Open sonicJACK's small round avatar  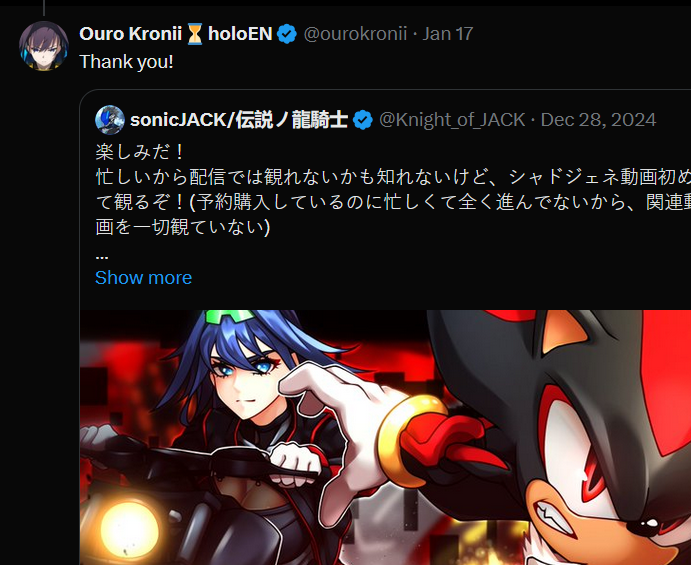coord(110,120)
